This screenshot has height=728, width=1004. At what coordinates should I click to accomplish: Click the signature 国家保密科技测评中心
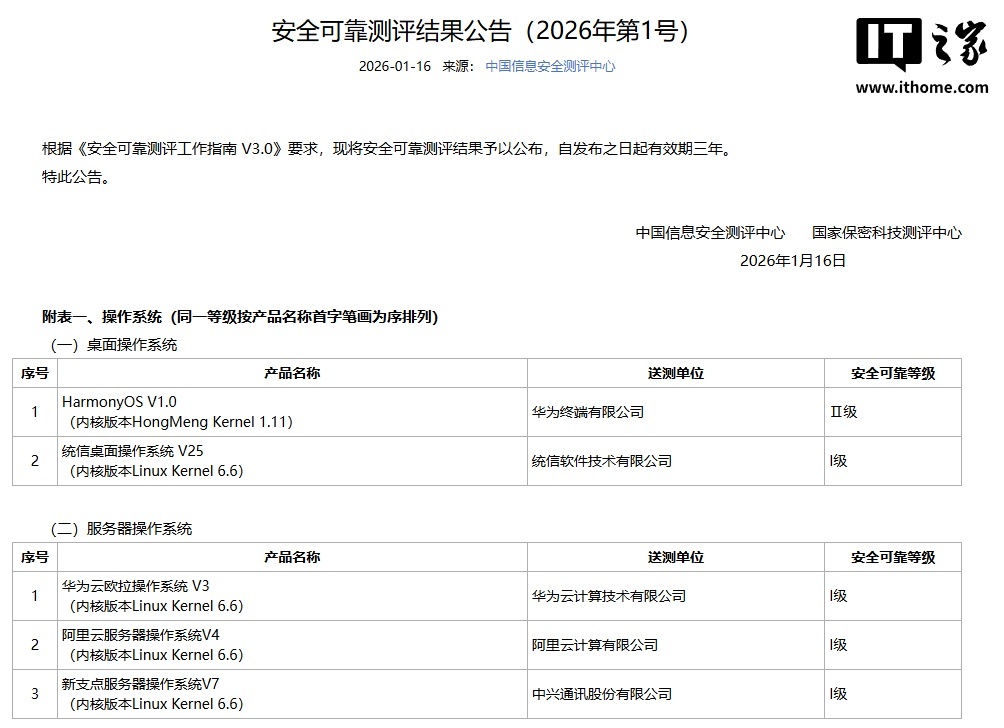(887, 233)
